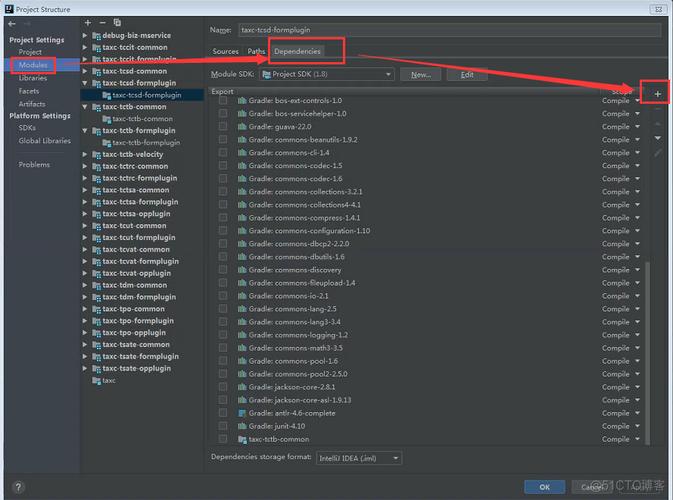Click the New... SDK button
This screenshot has height=500, width=673.
click(421, 75)
